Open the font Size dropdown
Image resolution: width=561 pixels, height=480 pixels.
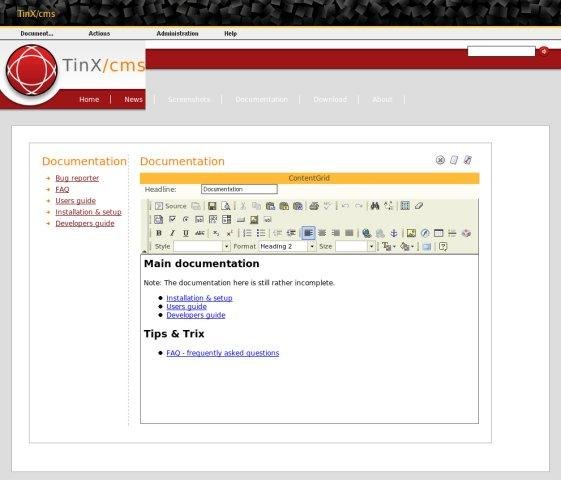coord(355,246)
